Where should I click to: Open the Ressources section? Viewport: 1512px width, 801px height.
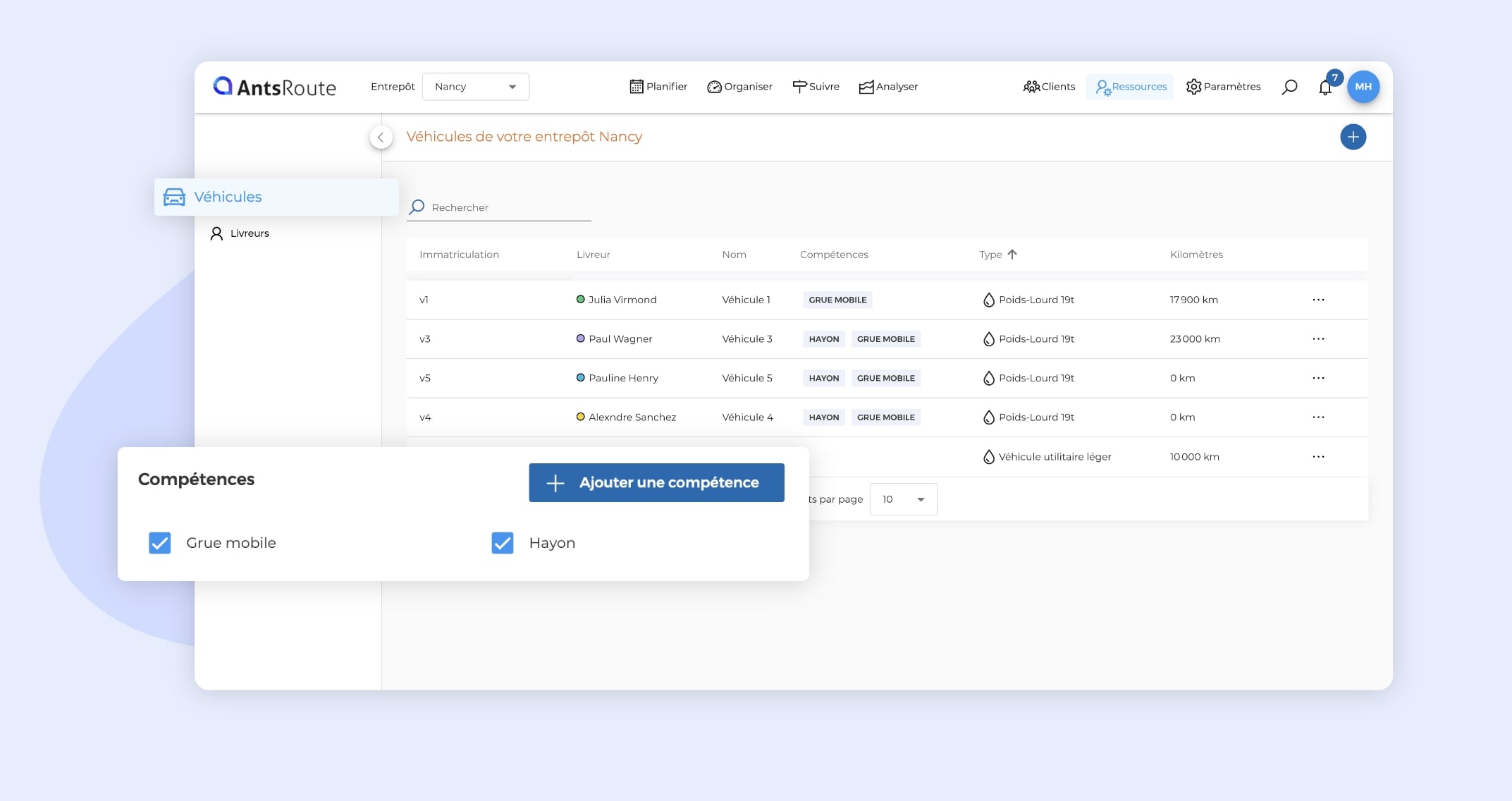1130,87
